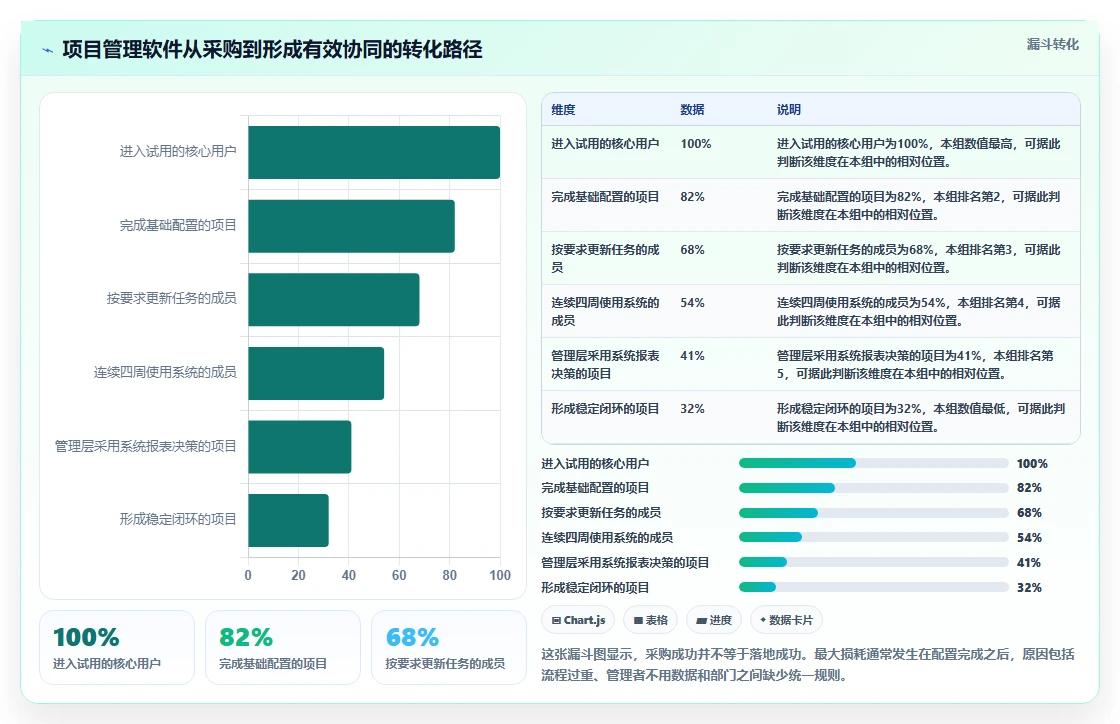Click the bar for 按要求更新任务的成员 in chart

334,300
